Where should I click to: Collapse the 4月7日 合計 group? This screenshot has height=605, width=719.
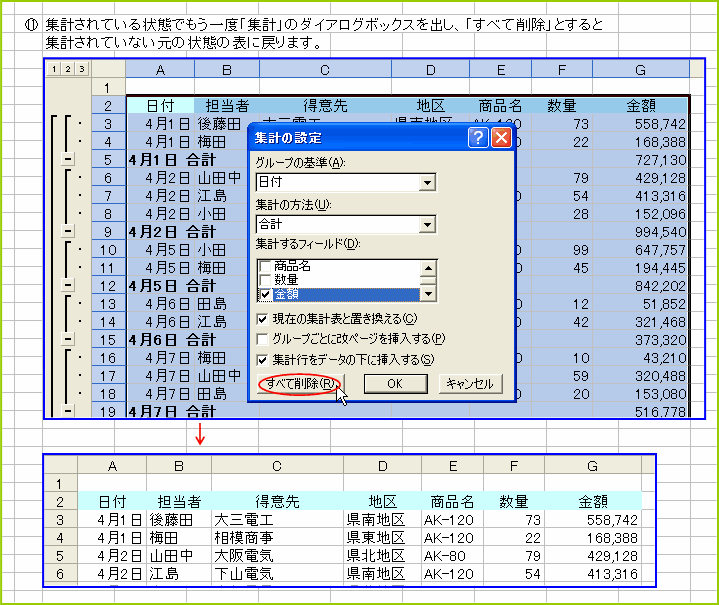pos(68,411)
